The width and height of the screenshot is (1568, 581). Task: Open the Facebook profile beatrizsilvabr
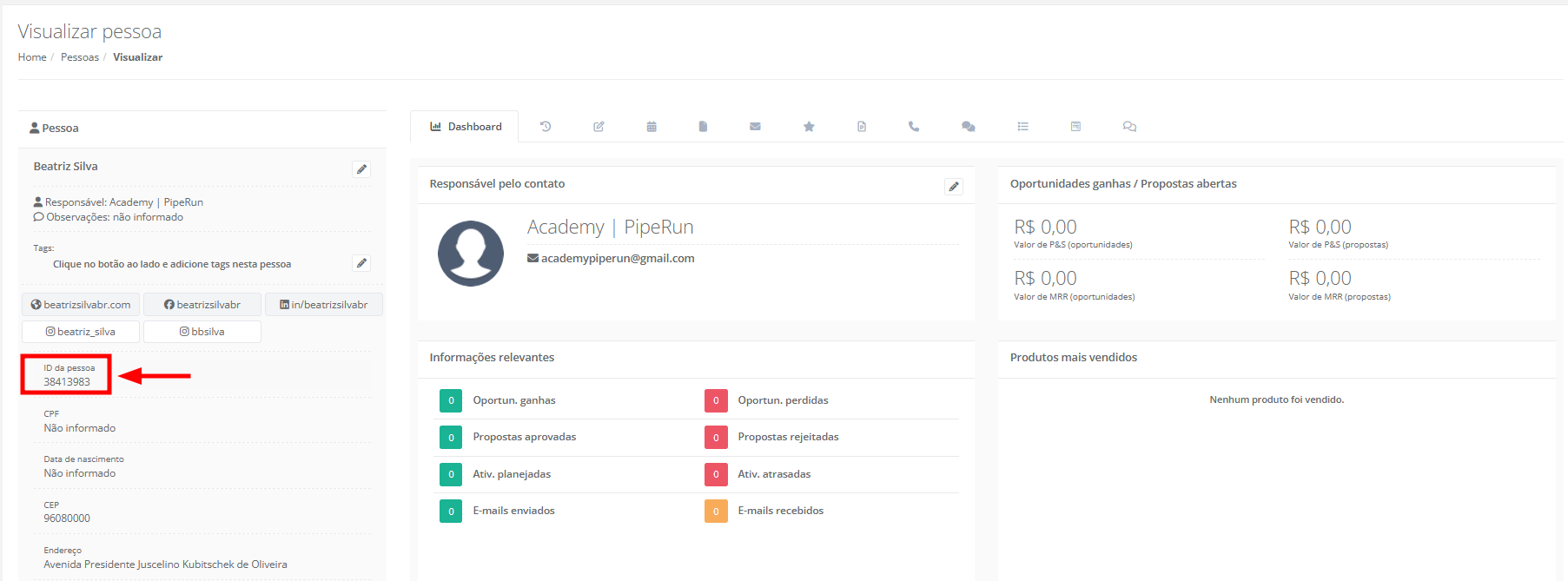point(202,305)
